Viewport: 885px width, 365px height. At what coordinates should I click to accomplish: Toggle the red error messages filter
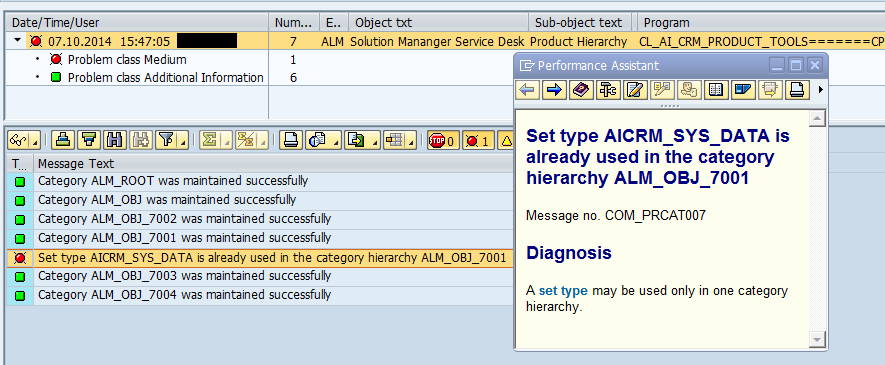pos(478,139)
